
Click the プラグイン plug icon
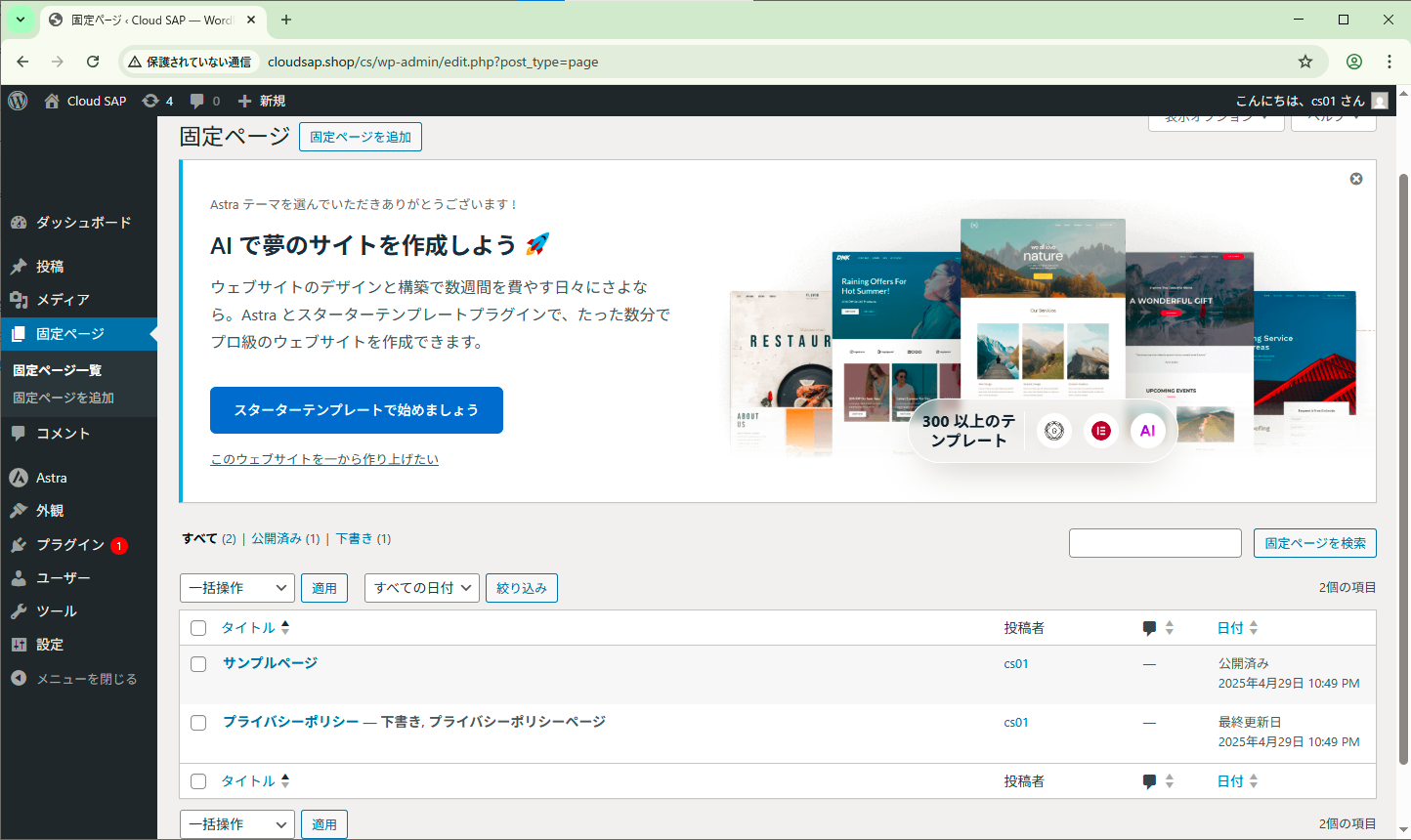[19, 545]
